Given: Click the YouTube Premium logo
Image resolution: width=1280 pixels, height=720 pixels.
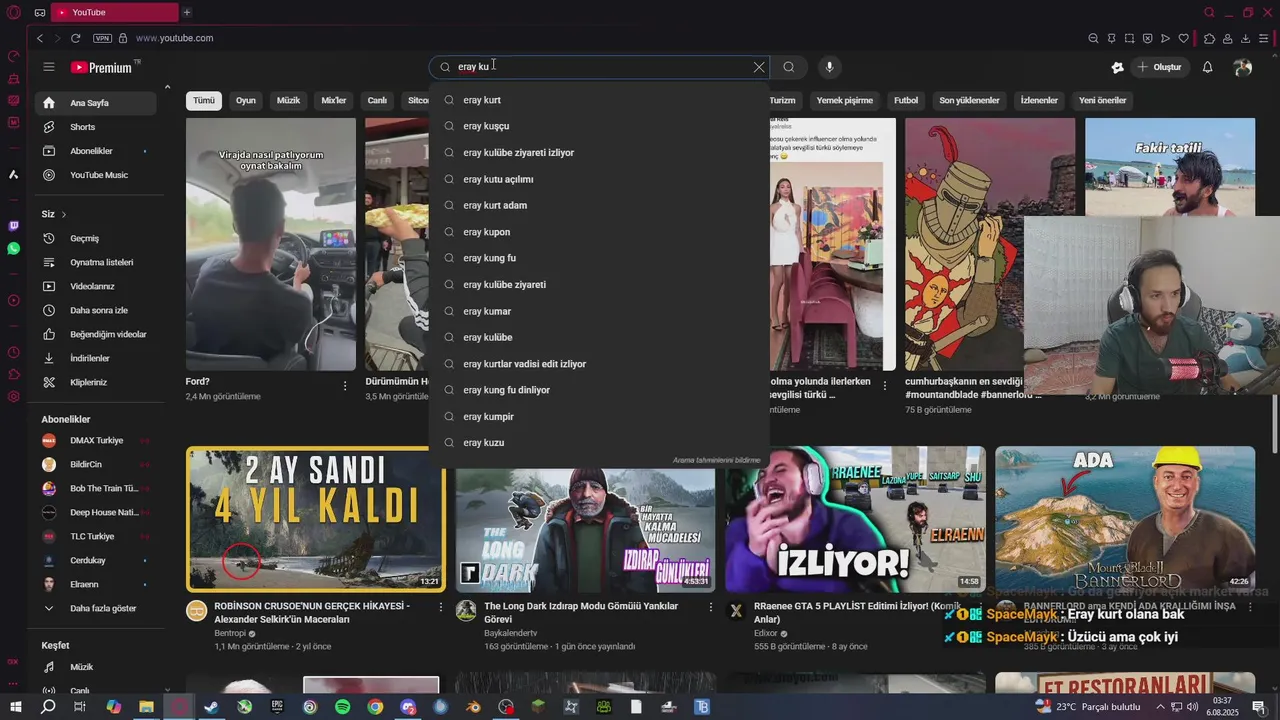Looking at the screenshot, I should tap(105, 67).
